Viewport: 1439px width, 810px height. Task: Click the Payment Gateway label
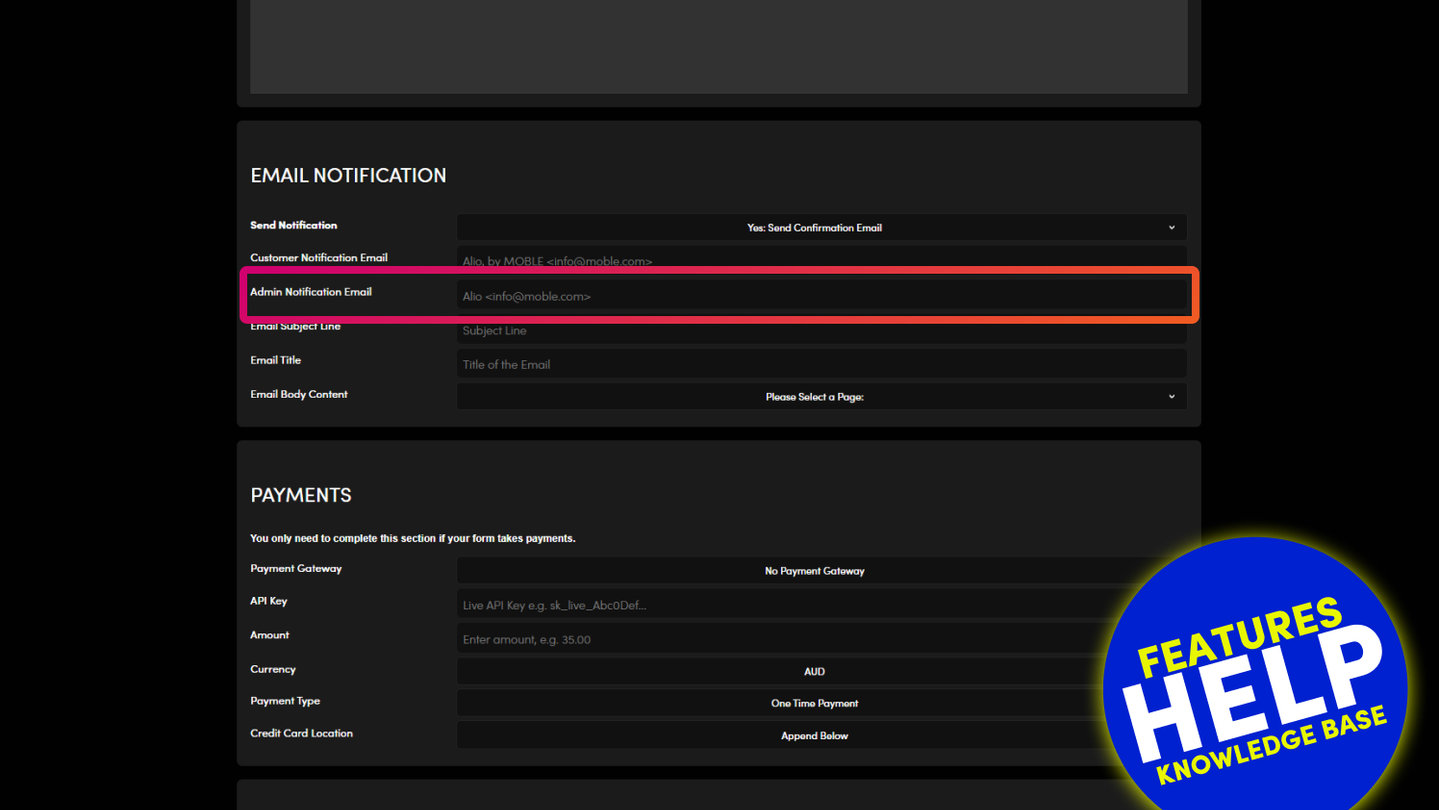coord(295,568)
